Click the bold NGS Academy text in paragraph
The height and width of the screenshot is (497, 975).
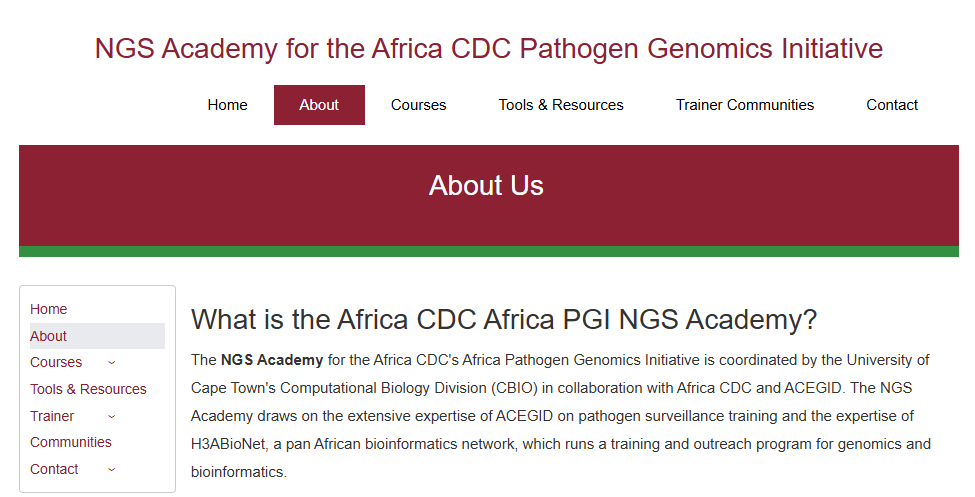(272, 360)
